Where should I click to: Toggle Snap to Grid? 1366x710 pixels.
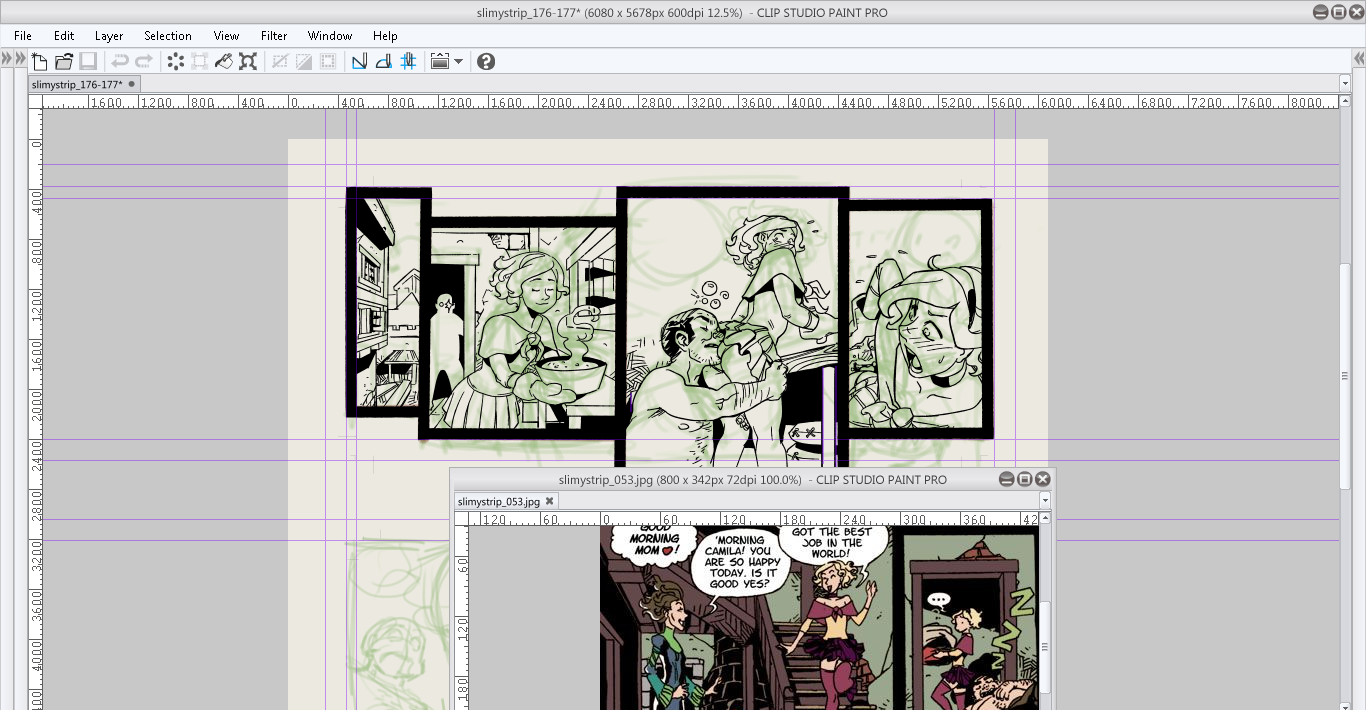click(408, 61)
